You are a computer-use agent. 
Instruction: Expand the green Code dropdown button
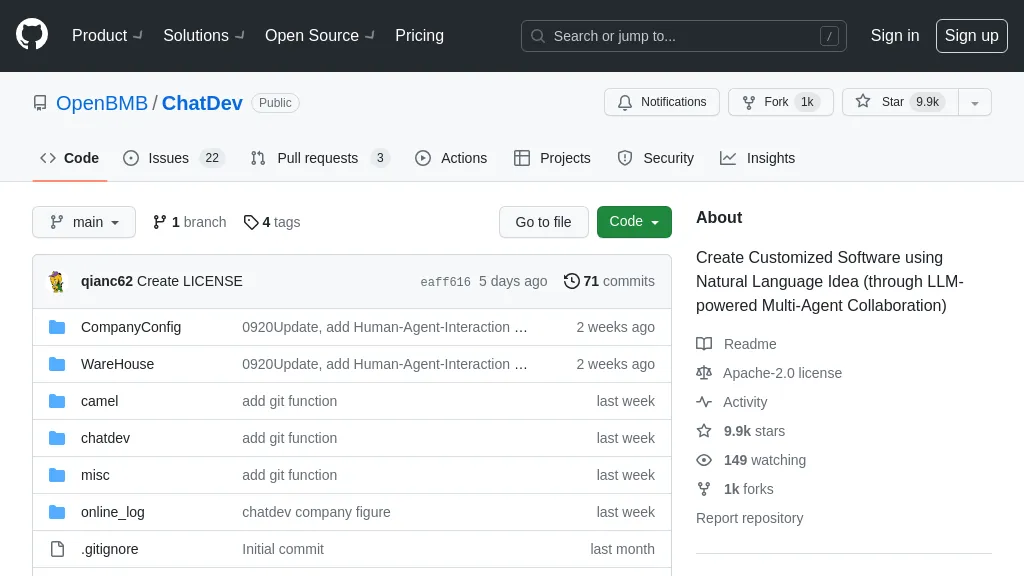pyautogui.click(x=634, y=222)
